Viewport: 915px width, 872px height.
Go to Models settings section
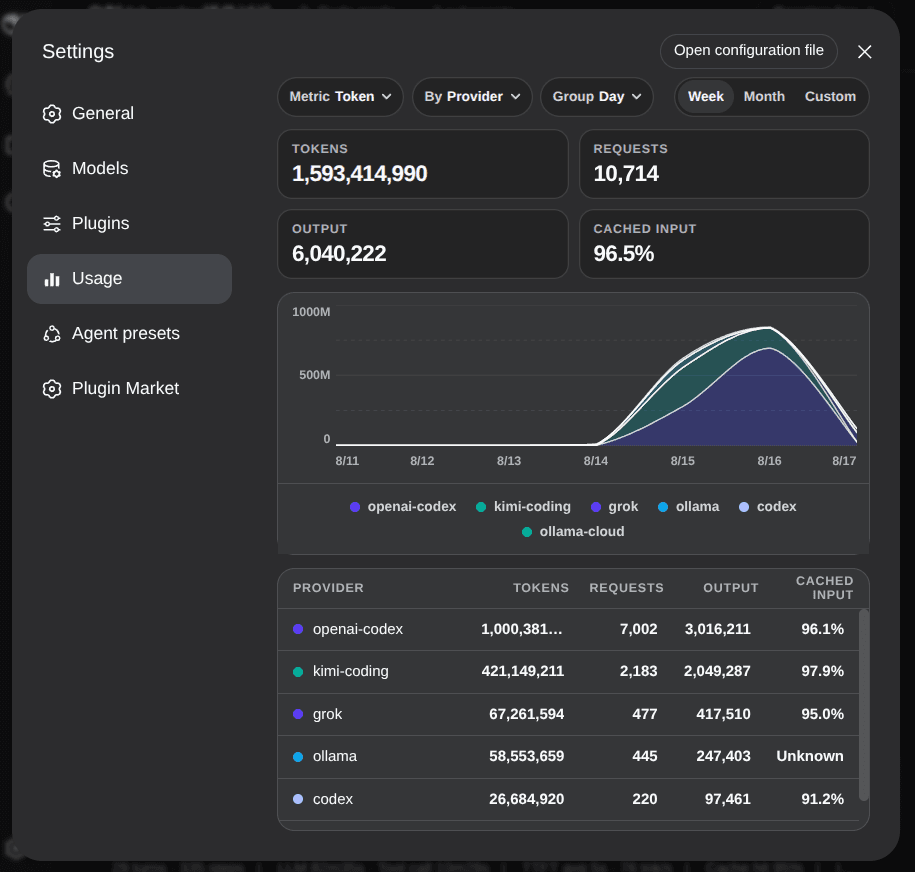tap(130, 168)
